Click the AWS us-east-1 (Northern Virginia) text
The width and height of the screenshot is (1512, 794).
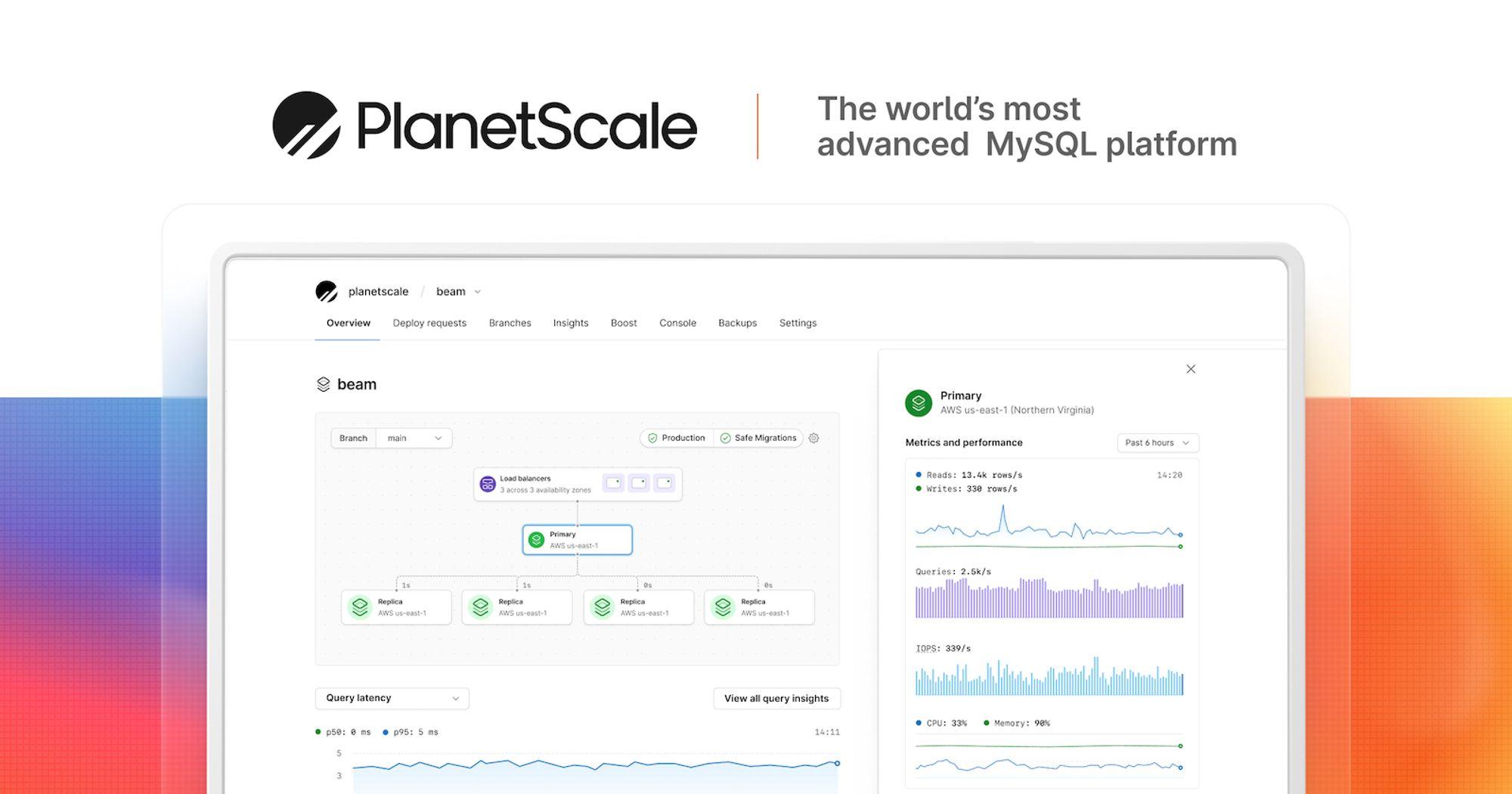tap(1017, 410)
